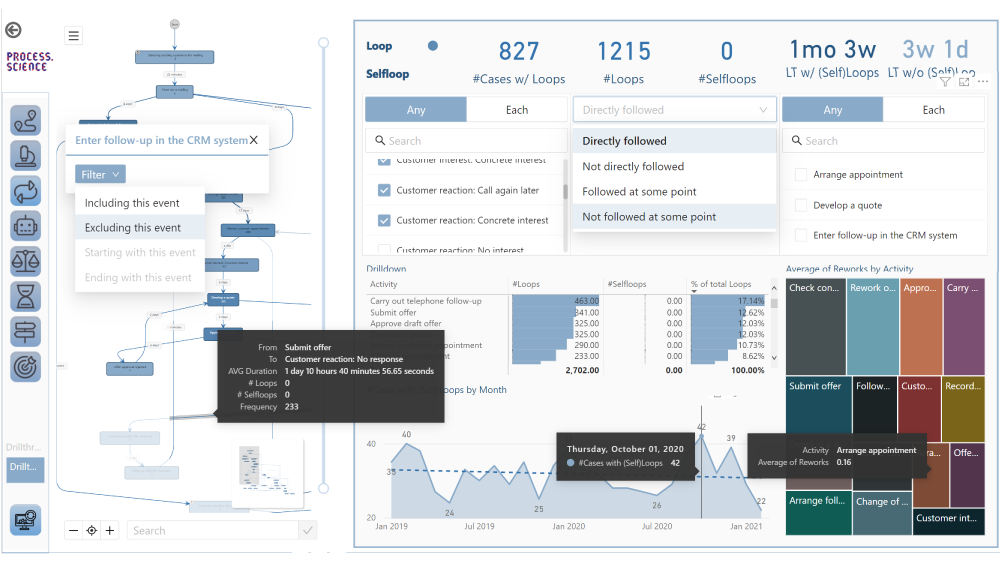Select Not followed at some point
The height and width of the screenshot is (562, 1000).
pos(649,217)
